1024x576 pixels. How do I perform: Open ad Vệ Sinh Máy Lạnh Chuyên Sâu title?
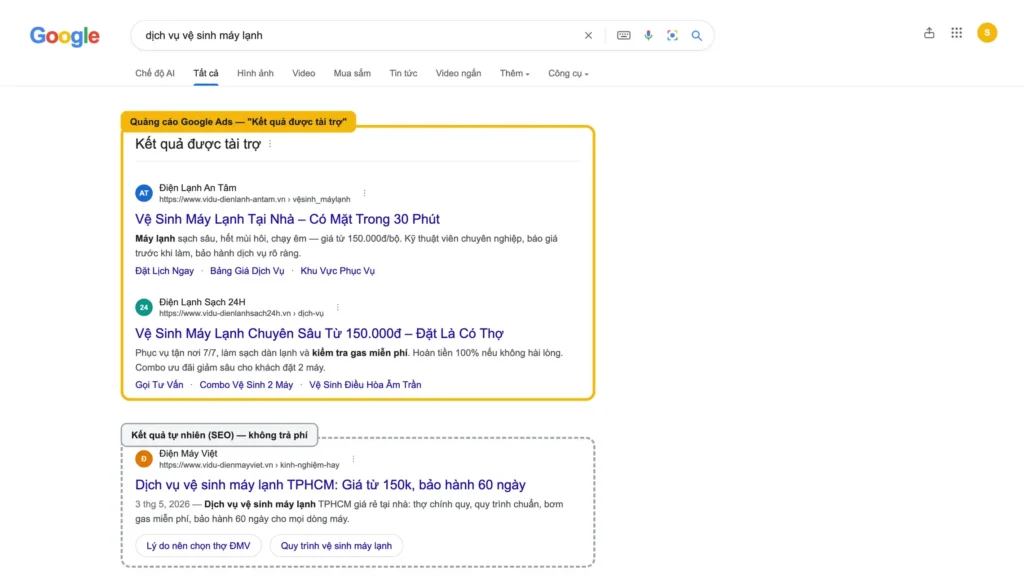(x=319, y=333)
